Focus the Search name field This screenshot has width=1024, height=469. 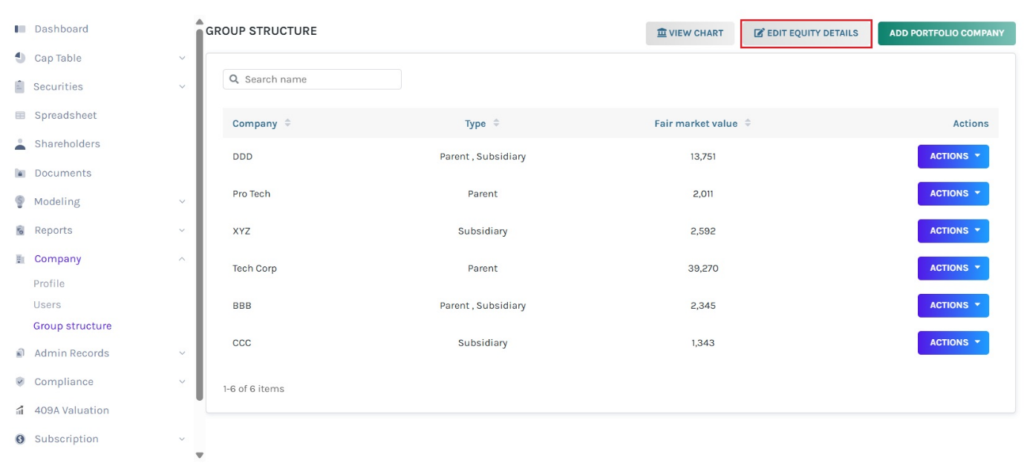(312, 80)
